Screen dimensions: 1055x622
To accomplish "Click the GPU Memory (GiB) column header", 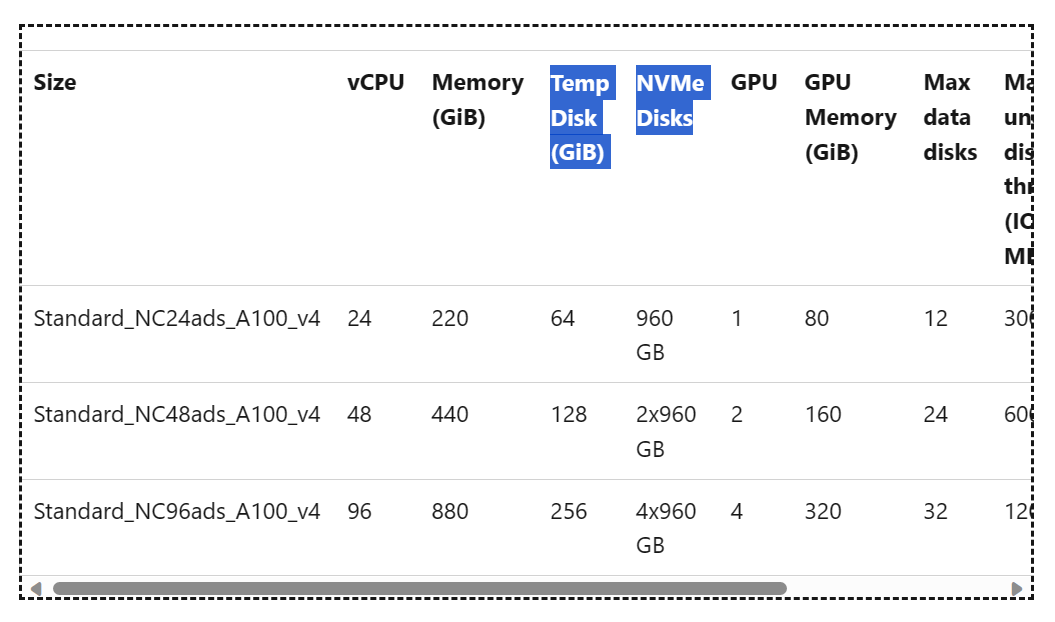I will pos(849,117).
